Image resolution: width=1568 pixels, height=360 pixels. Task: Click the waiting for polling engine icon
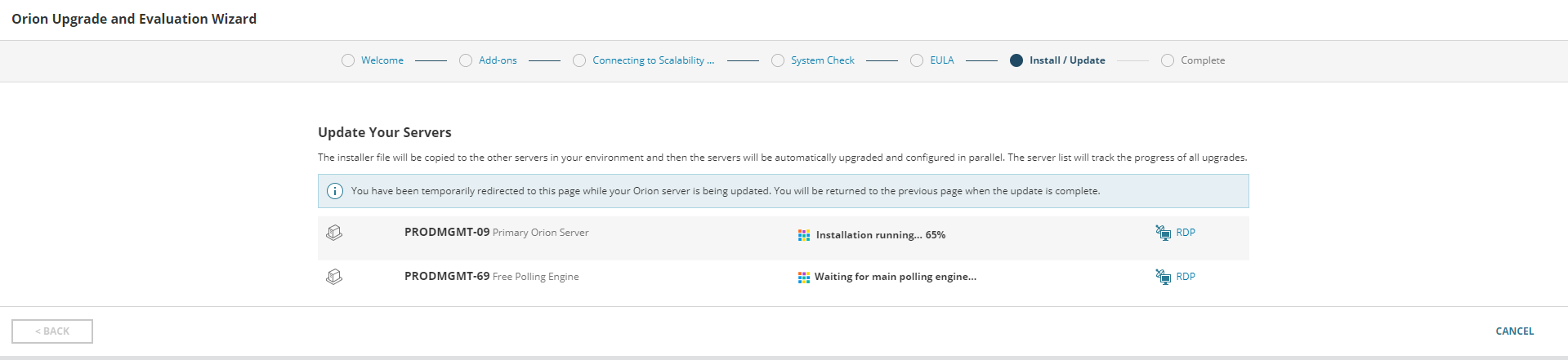coord(804,278)
